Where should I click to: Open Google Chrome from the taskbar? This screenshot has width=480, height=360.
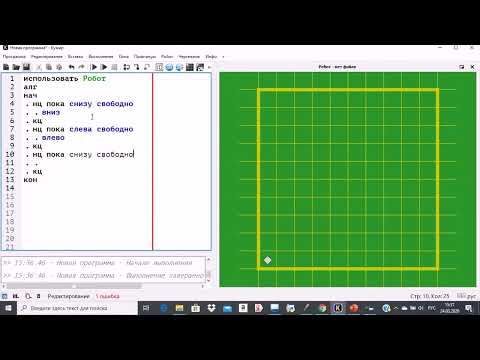tap(322, 308)
